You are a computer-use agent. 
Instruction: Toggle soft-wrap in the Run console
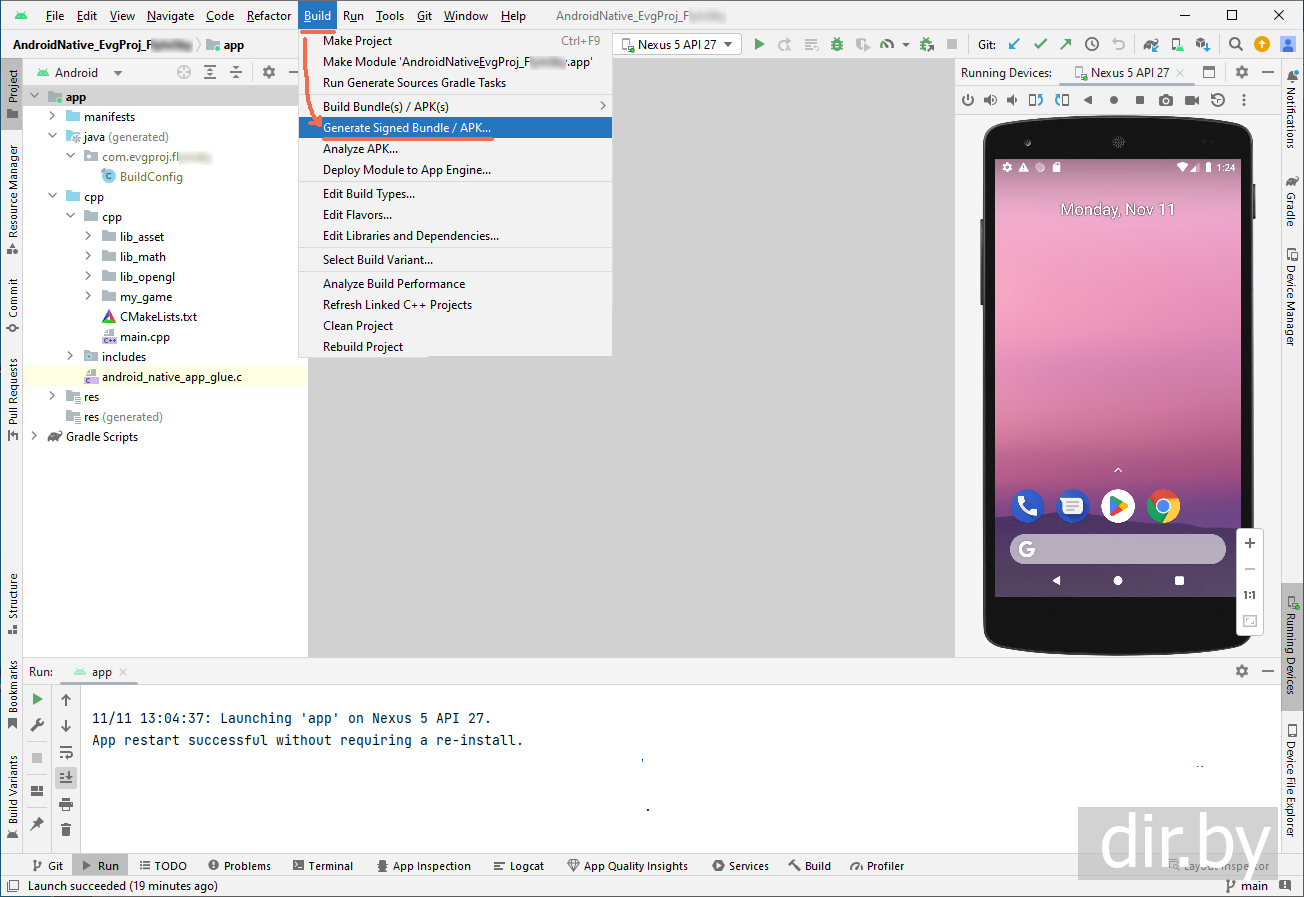[x=66, y=752]
